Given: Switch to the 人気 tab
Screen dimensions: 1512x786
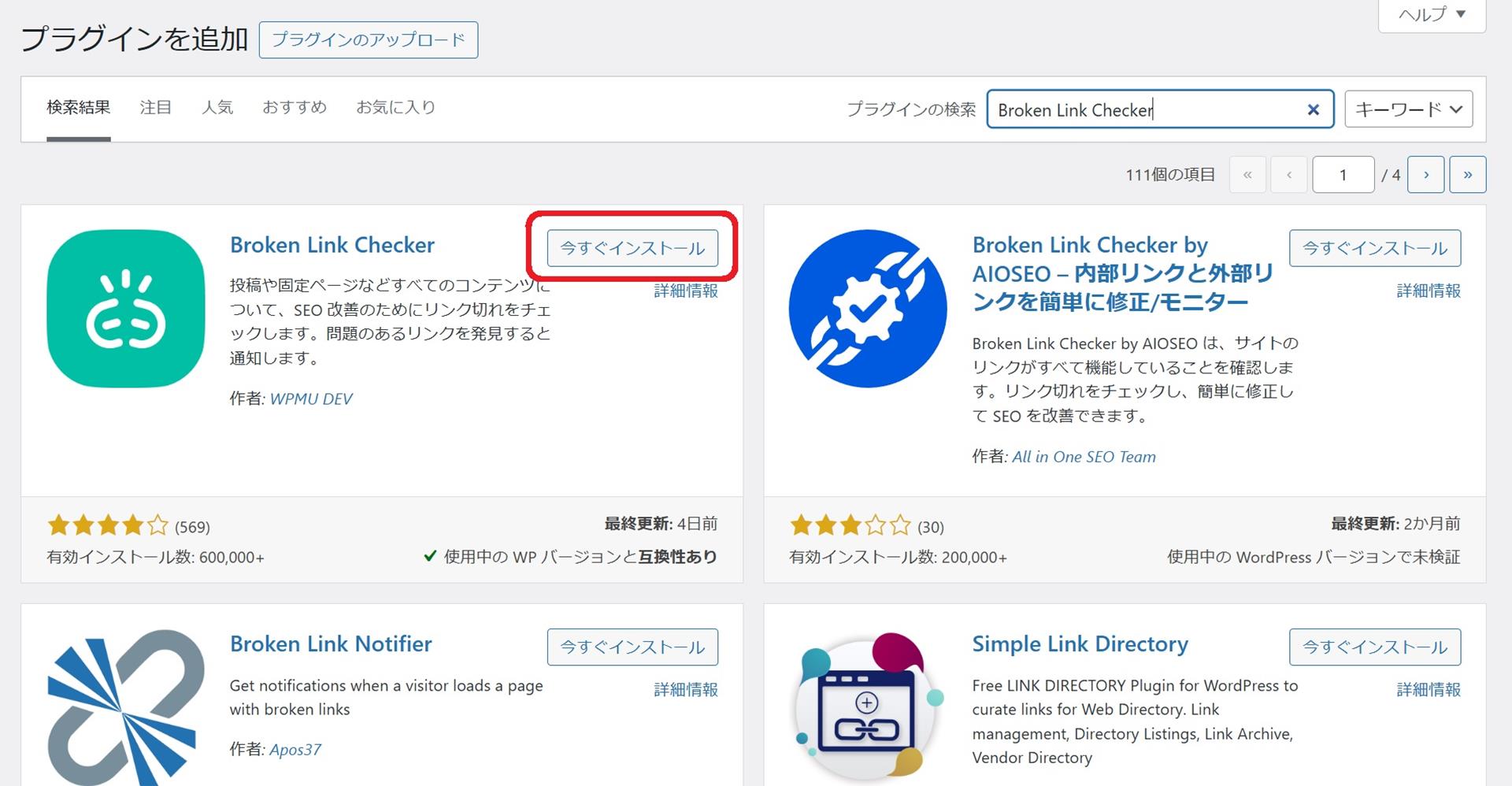Looking at the screenshot, I should tap(217, 107).
